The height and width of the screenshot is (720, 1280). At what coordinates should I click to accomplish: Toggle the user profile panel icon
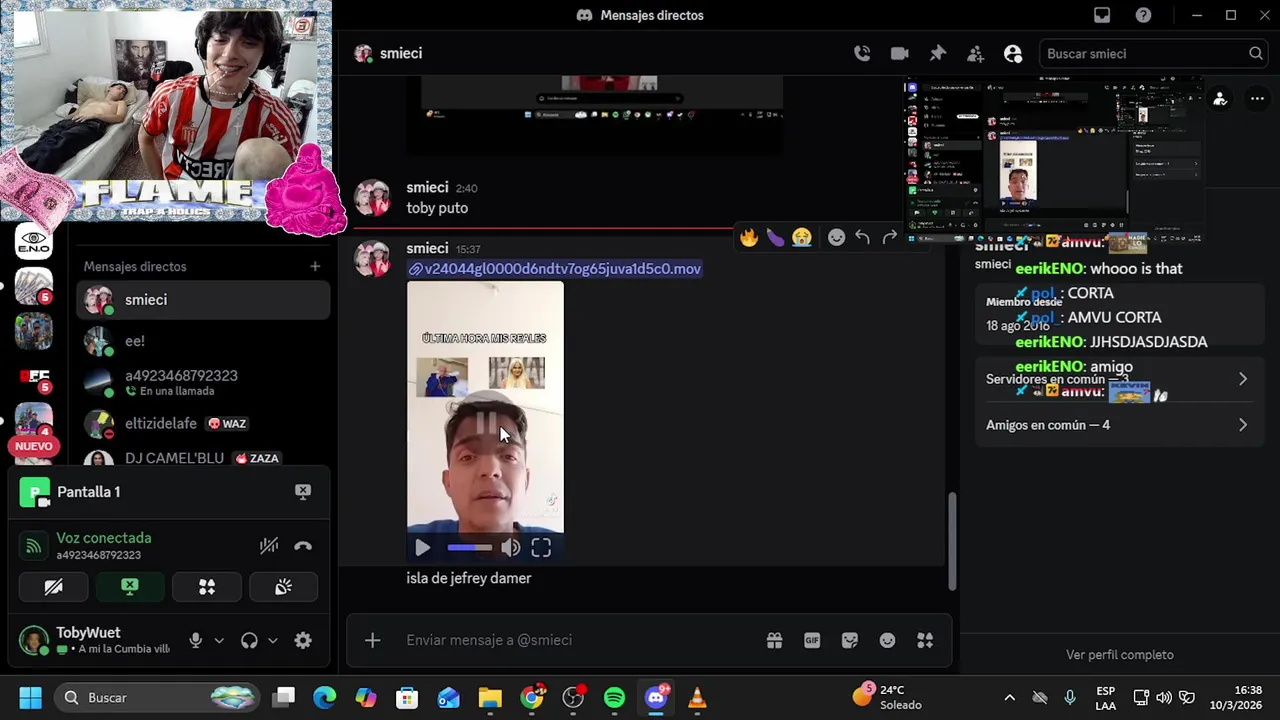(x=1013, y=54)
